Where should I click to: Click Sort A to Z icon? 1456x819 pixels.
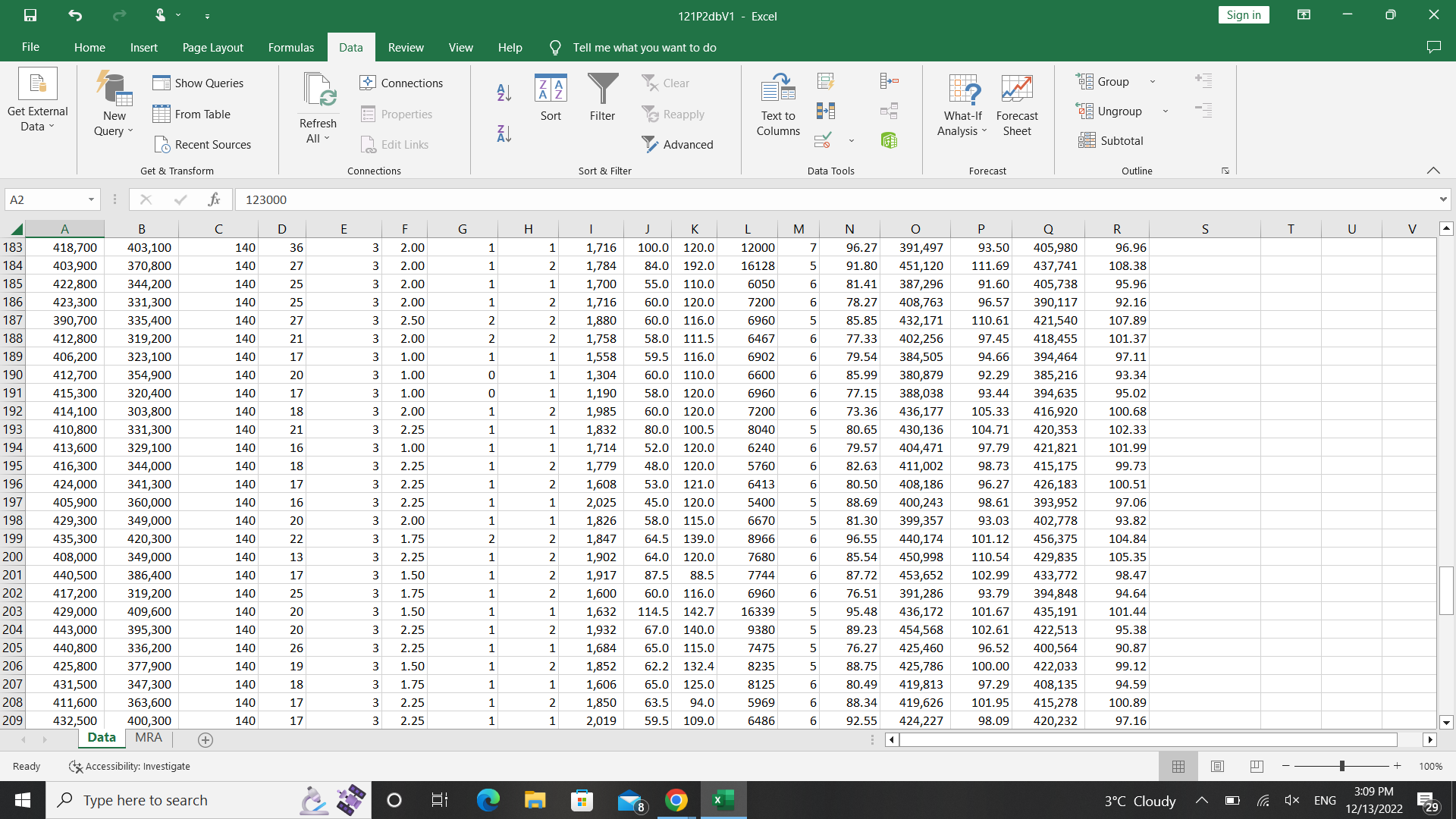[504, 93]
